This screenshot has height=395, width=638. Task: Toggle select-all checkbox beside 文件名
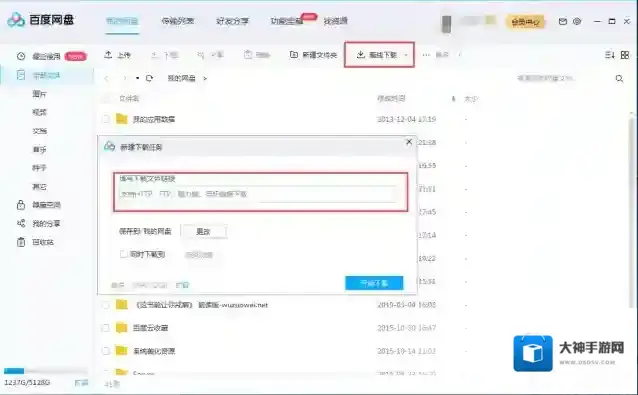(106, 98)
